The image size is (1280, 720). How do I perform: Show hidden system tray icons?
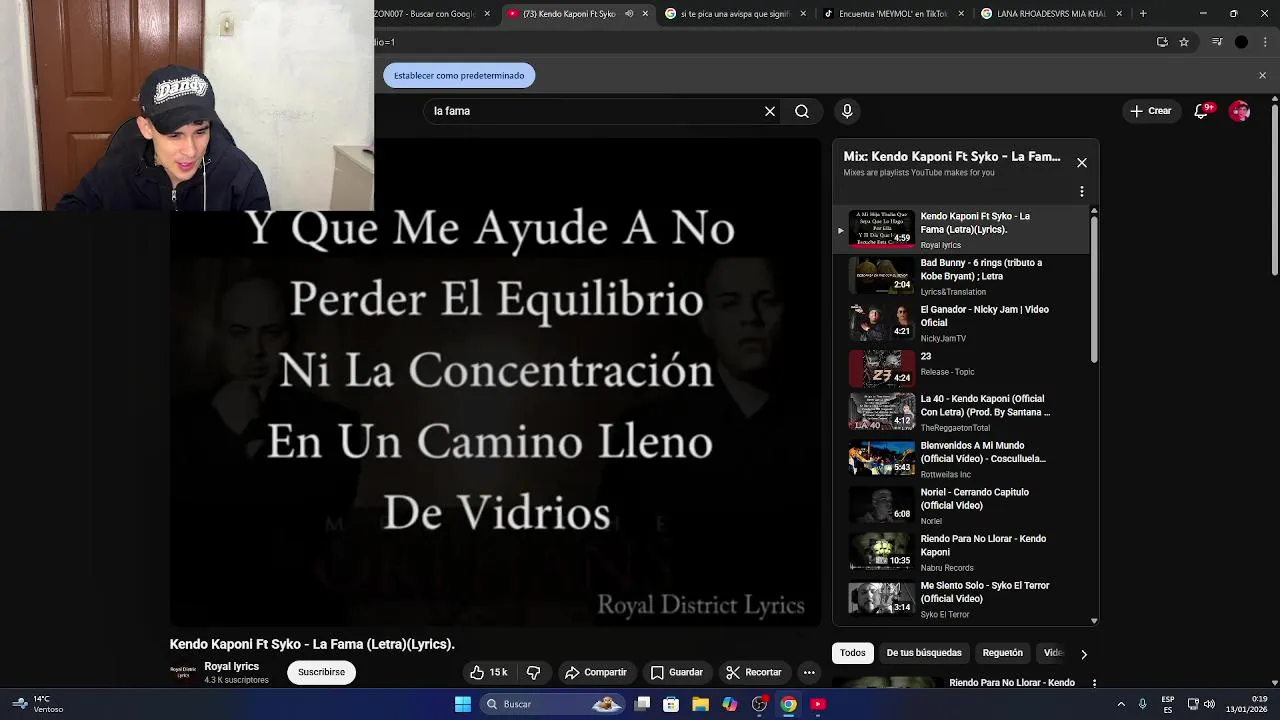tap(1121, 704)
